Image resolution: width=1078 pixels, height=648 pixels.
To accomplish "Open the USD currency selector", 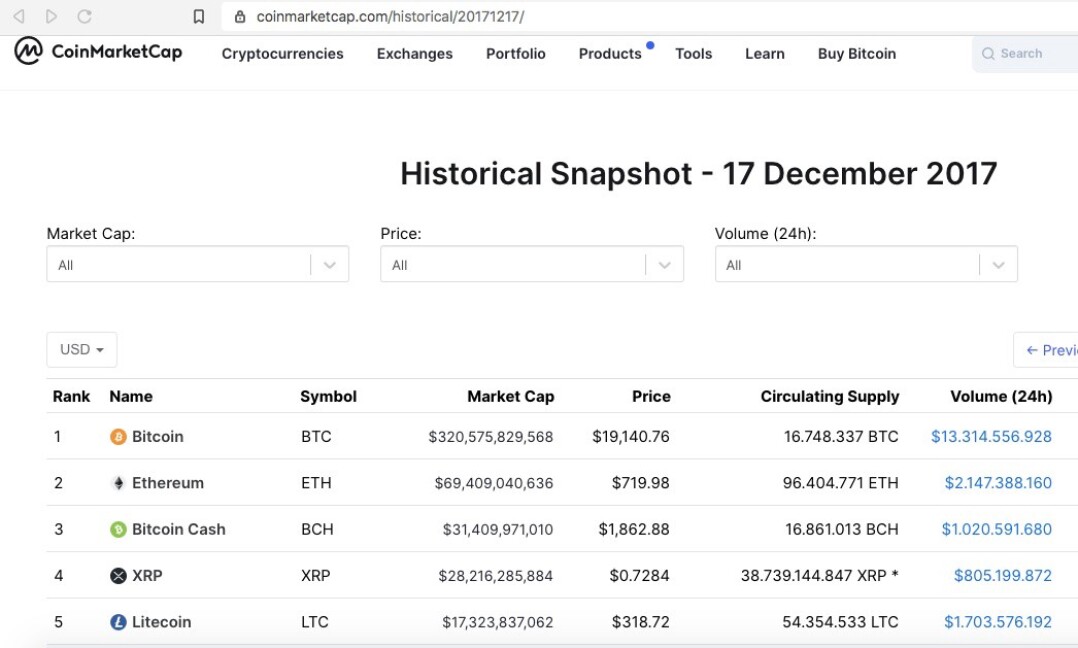I will click(x=82, y=350).
